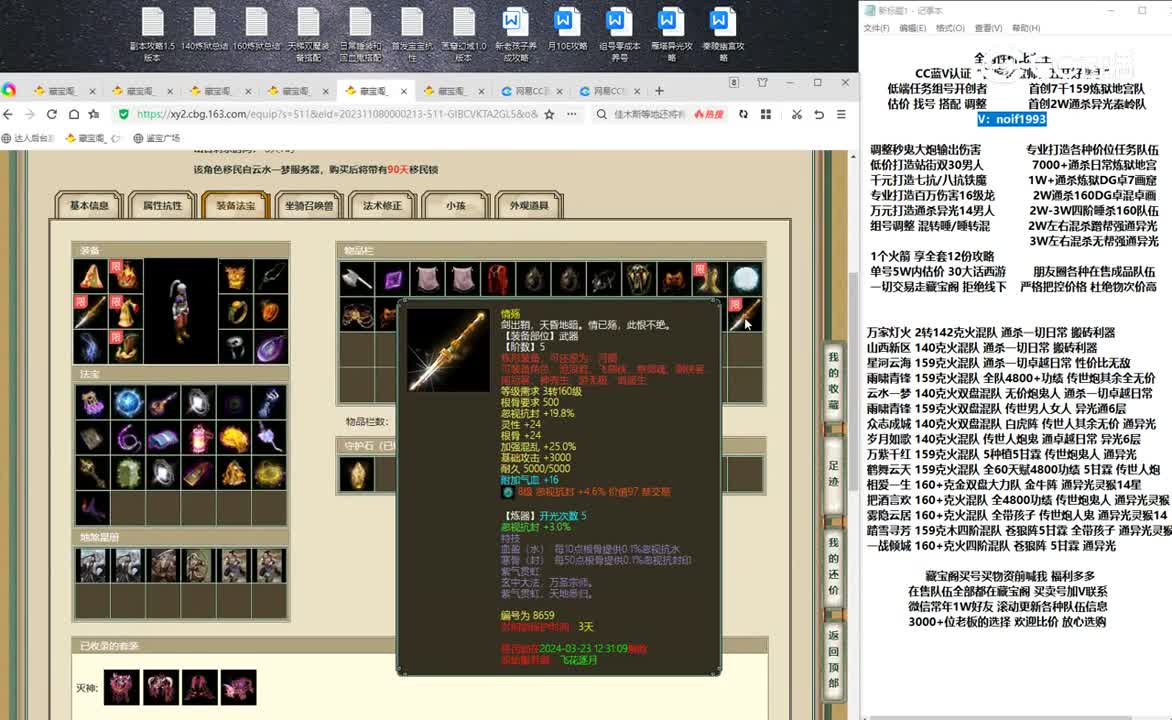Reload the page with the refresh icon
This screenshot has height=720, width=1172.
[52, 114]
